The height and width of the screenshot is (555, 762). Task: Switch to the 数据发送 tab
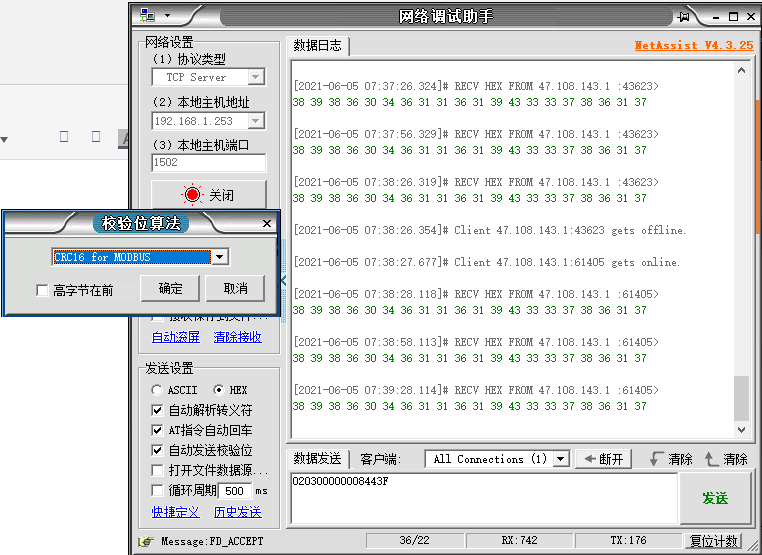[x=316, y=459]
